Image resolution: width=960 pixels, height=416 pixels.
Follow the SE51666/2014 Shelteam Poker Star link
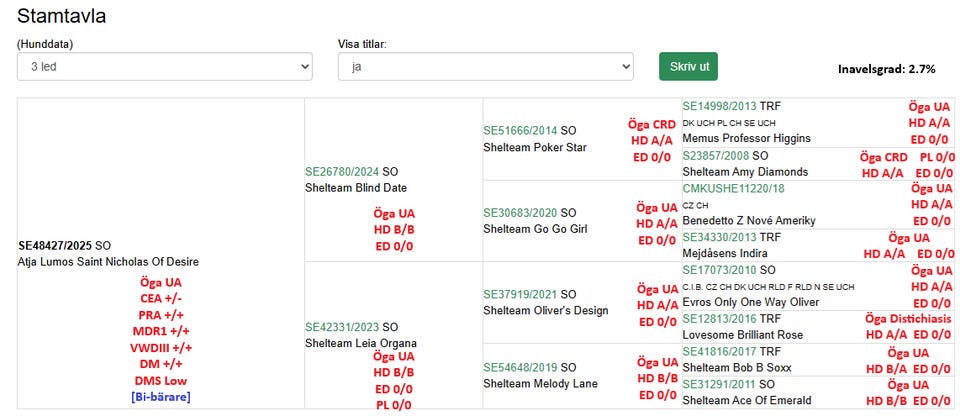[520, 130]
